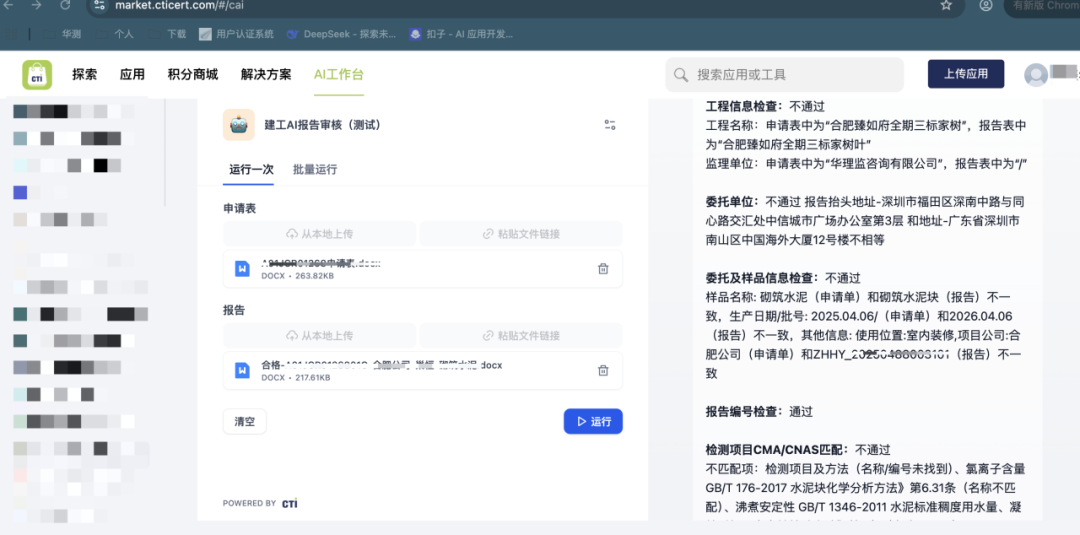Image resolution: width=1080 pixels, height=535 pixels.
Task: Delete the 报告 DOCX file with trash icon
Action: (x=603, y=371)
